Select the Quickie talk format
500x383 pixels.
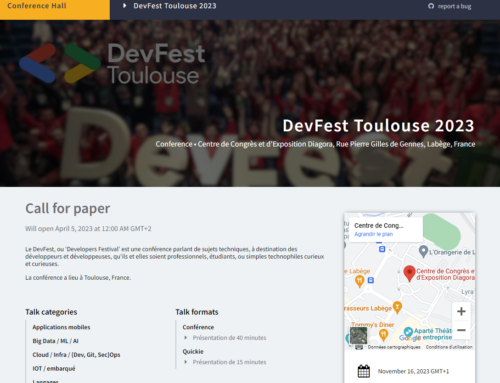[193, 352]
